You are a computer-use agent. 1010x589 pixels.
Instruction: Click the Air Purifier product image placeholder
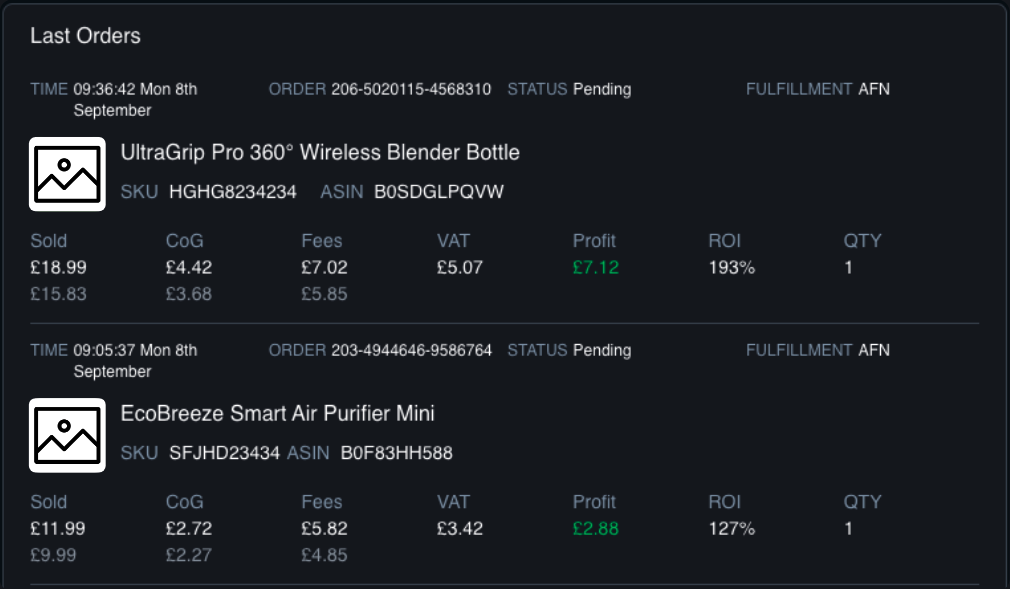(67, 435)
